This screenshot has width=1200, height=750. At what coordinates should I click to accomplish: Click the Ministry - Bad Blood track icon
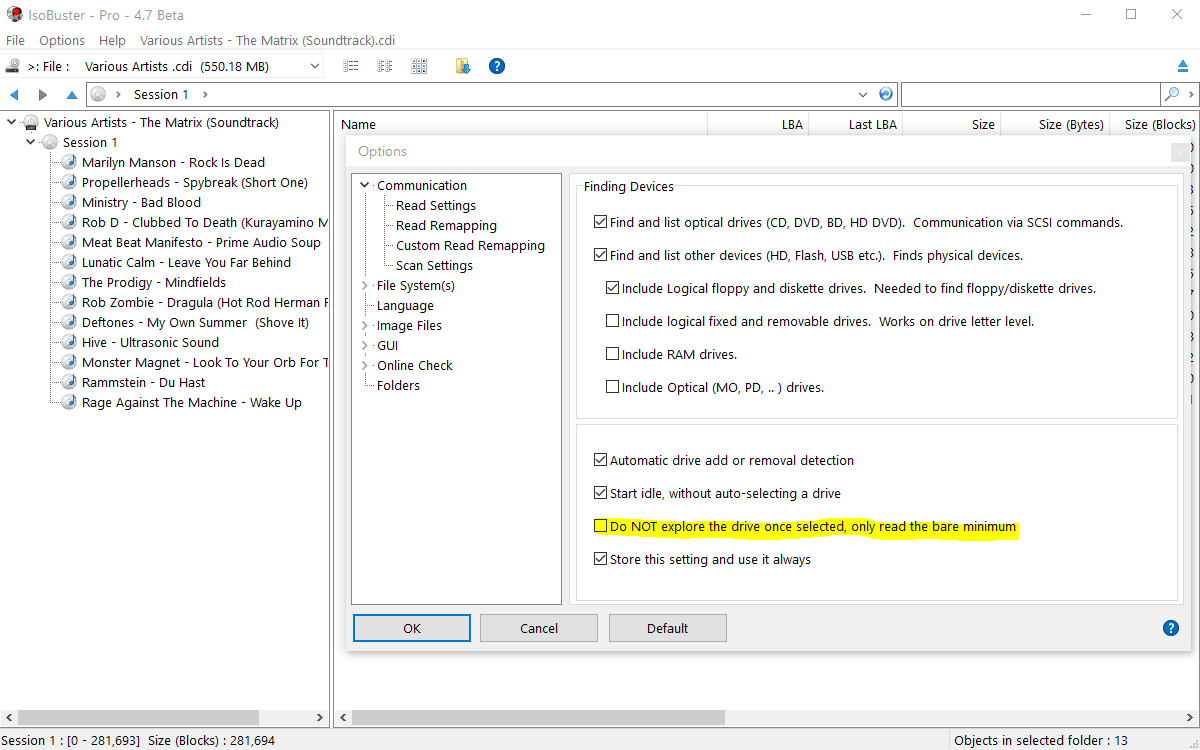click(69, 202)
